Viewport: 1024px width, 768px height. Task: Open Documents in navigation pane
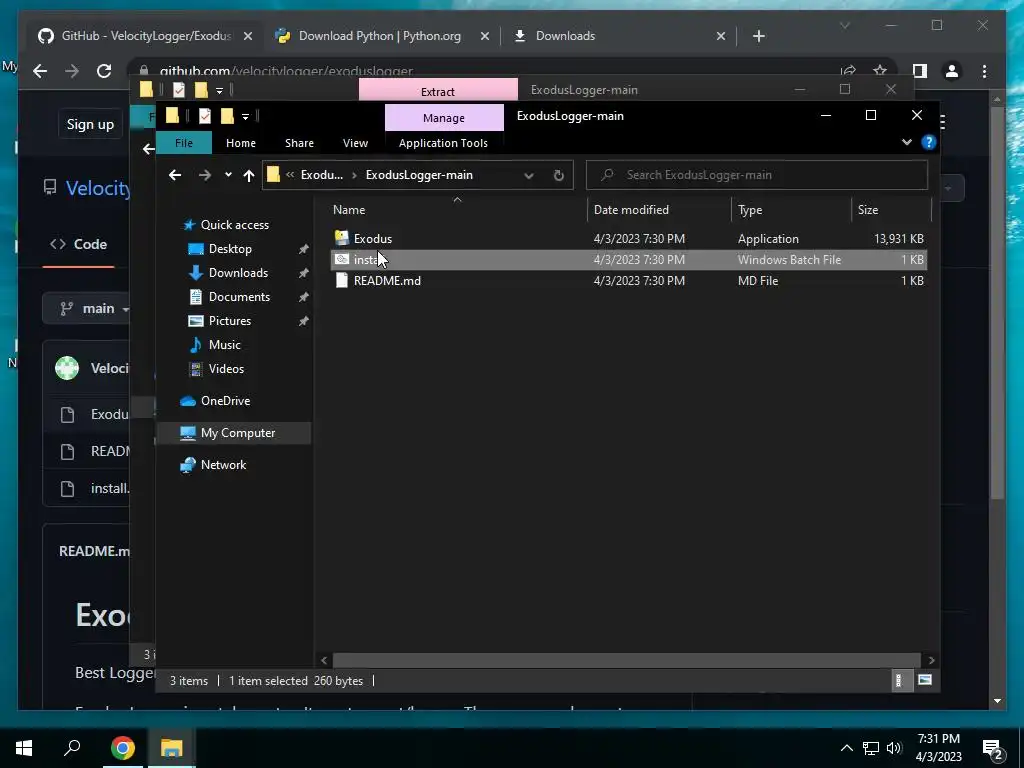tap(239, 297)
